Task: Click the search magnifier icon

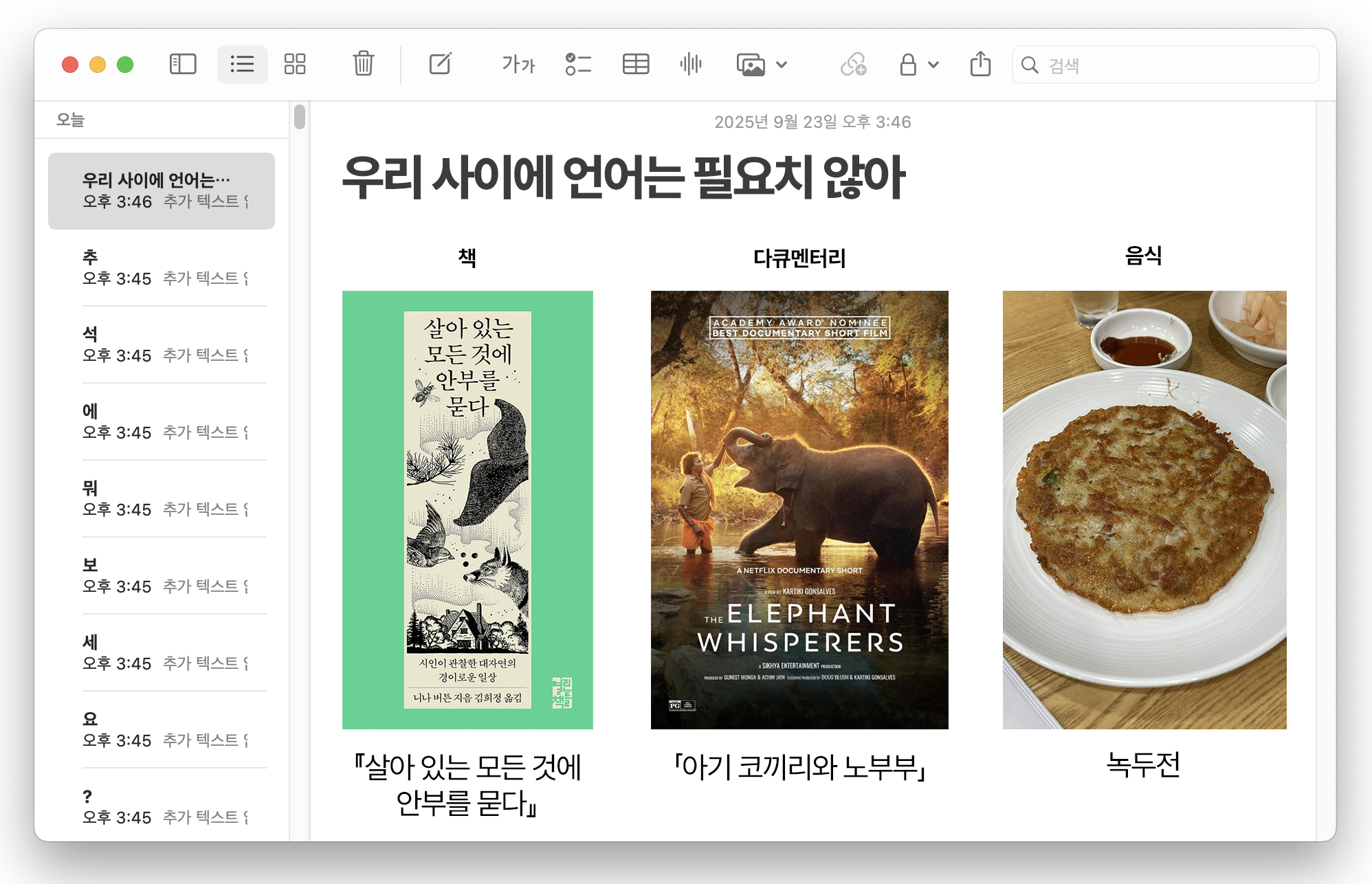Action: tap(1030, 65)
